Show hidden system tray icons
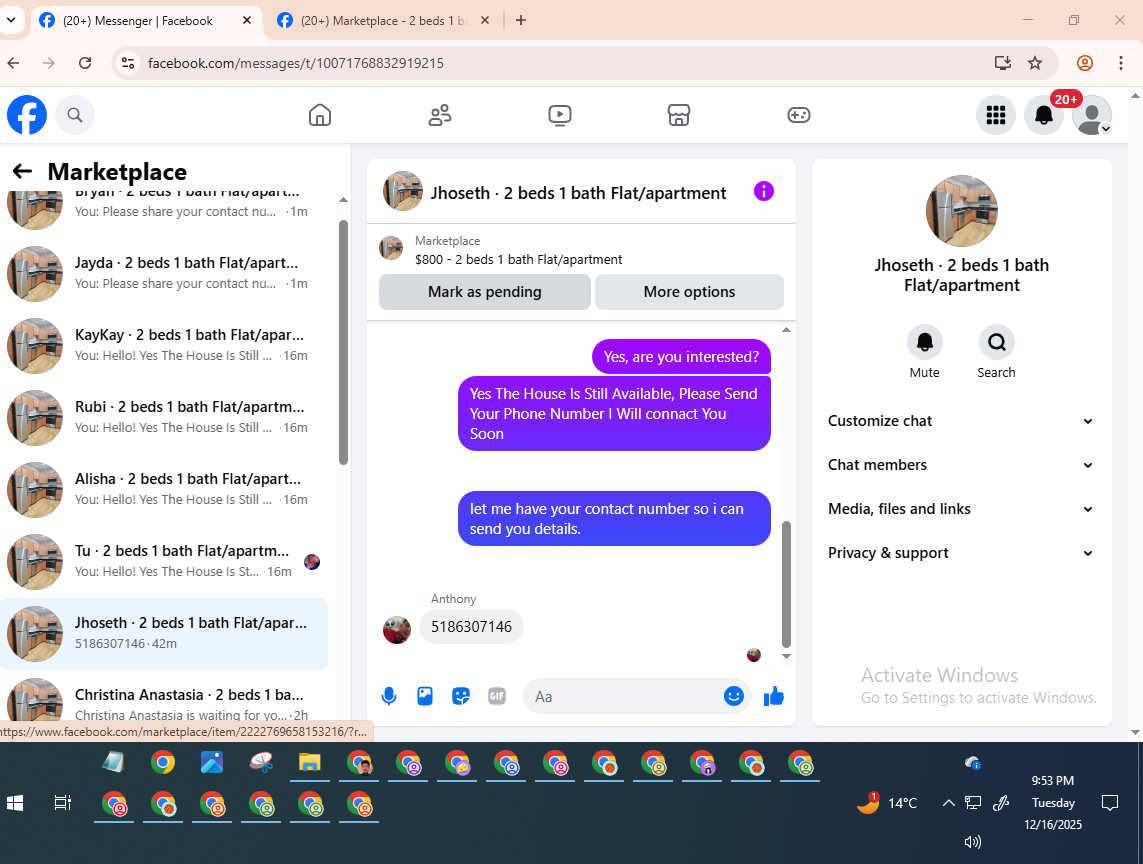1143x864 pixels. [948, 803]
